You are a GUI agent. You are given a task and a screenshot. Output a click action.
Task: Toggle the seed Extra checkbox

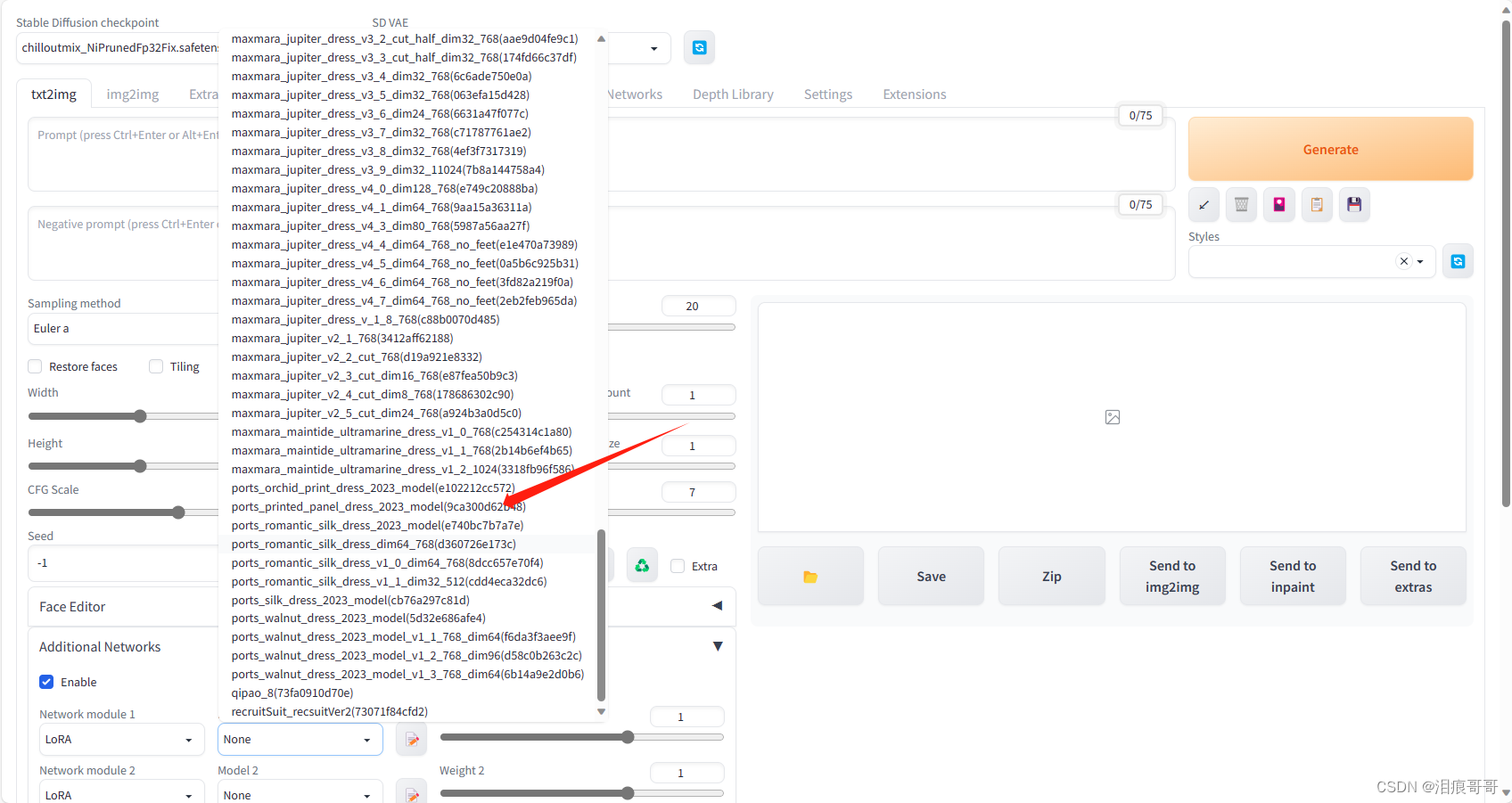pos(678,566)
